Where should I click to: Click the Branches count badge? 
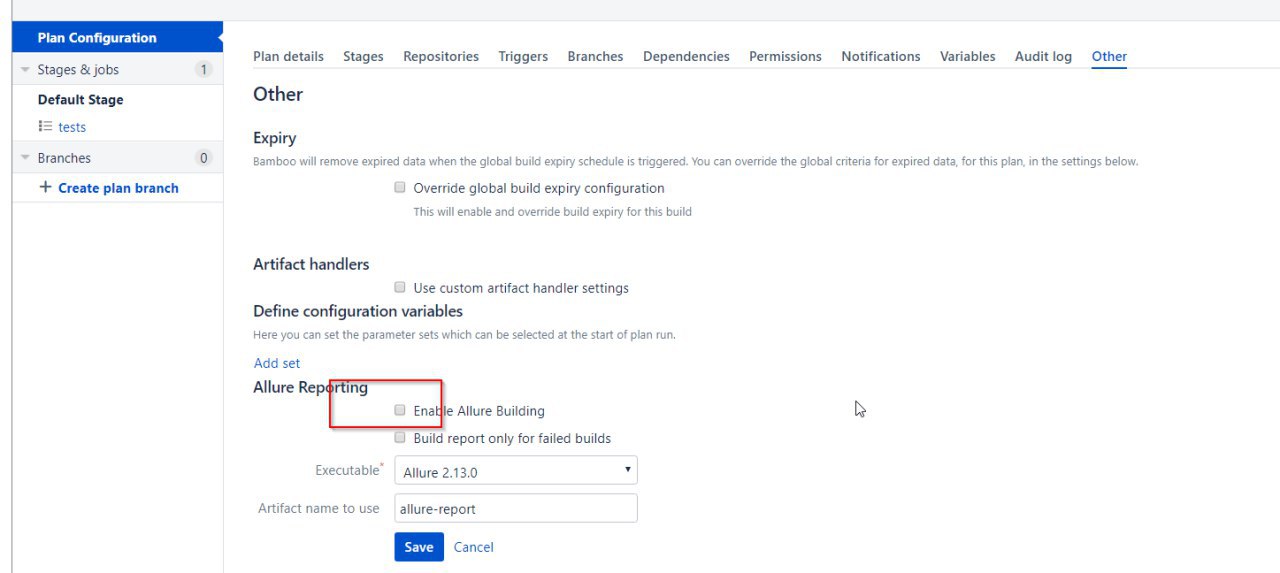(x=204, y=158)
